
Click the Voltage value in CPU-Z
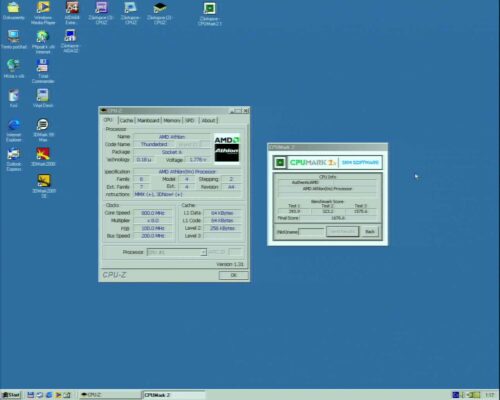pyautogui.click(x=198, y=160)
